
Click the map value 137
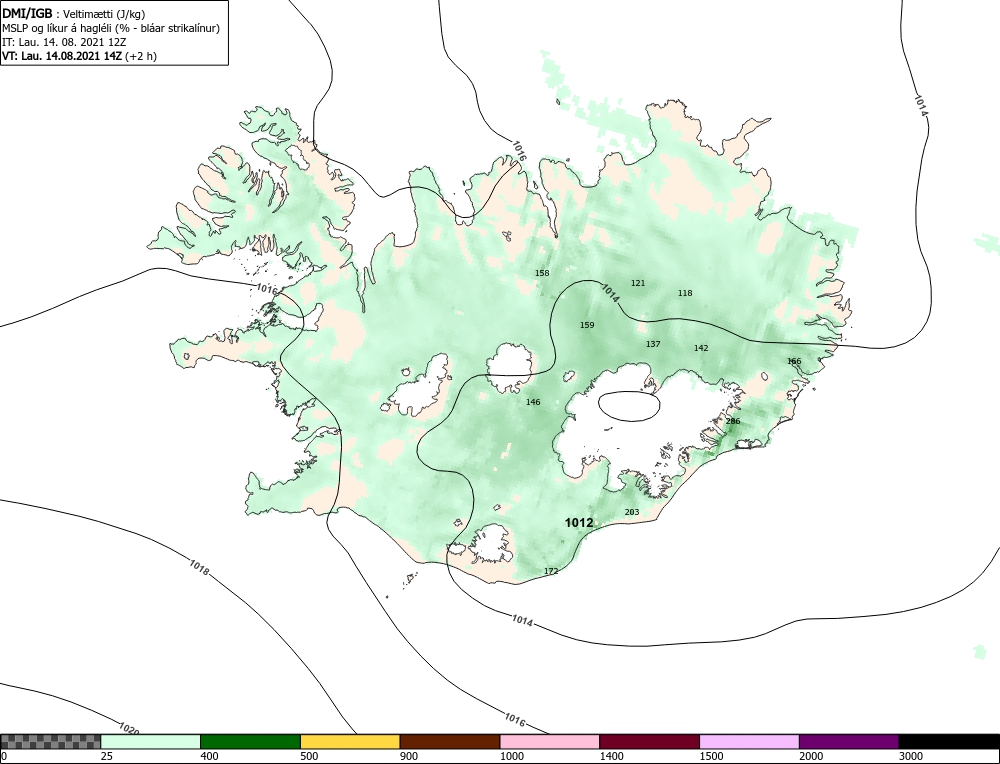pyautogui.click(x=653, y=344)
